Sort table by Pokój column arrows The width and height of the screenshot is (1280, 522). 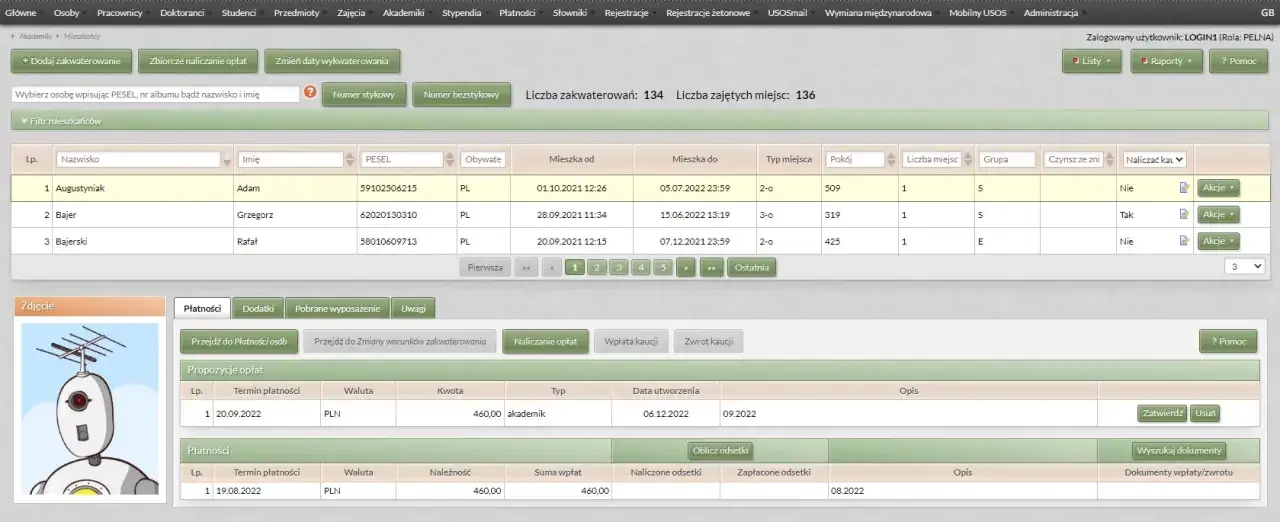pos(892,160)
